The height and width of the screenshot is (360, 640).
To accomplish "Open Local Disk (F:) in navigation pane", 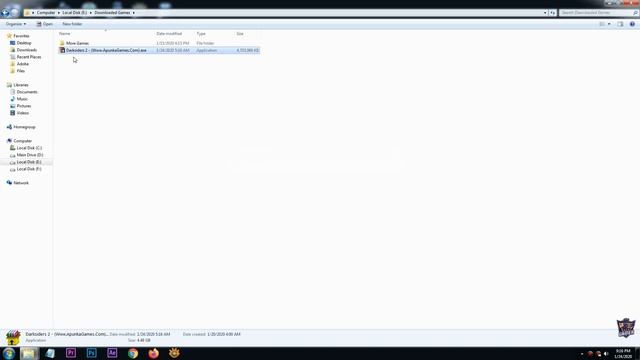I will point(29,169).
